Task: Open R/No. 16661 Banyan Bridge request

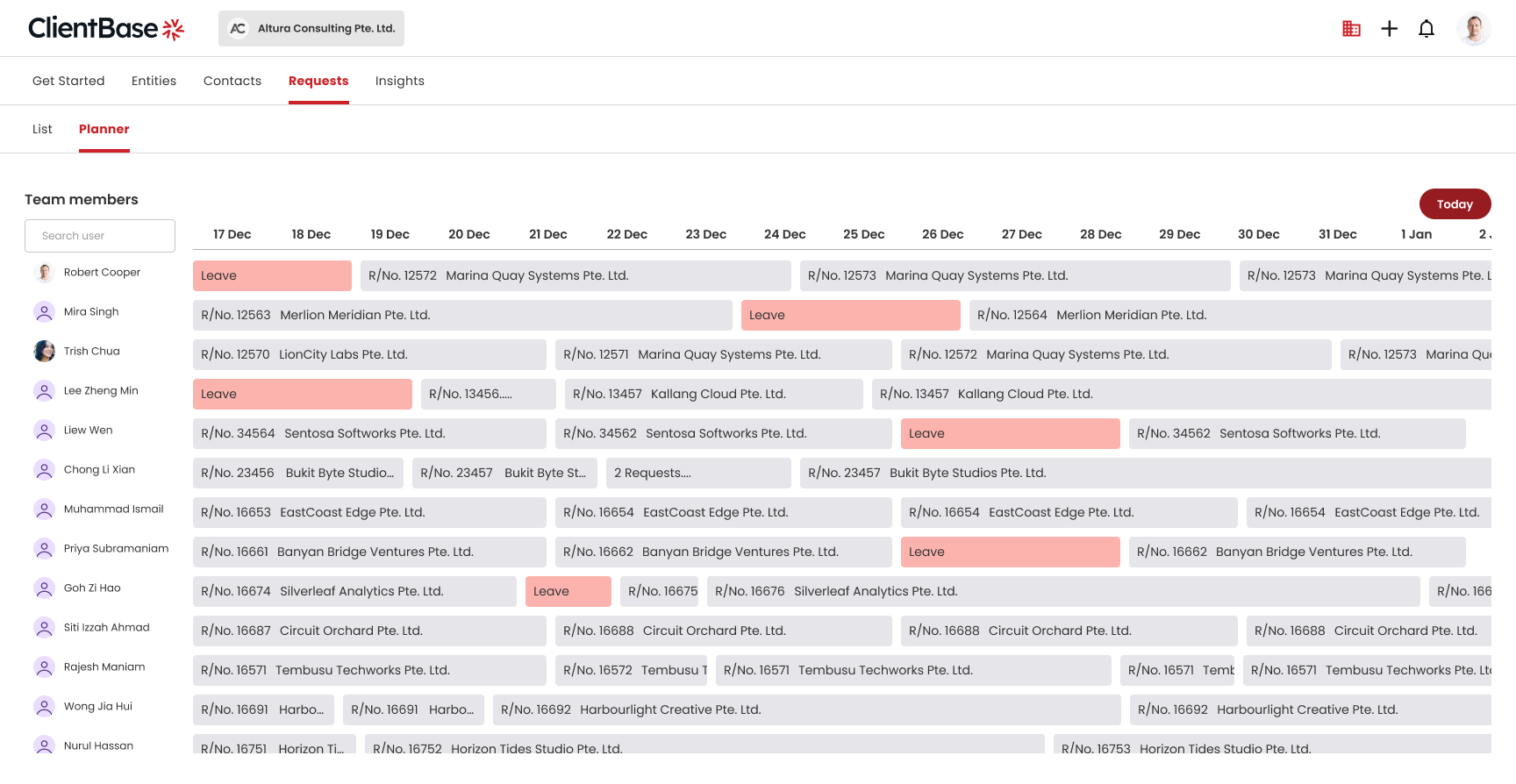Action: tap(369, 552)
